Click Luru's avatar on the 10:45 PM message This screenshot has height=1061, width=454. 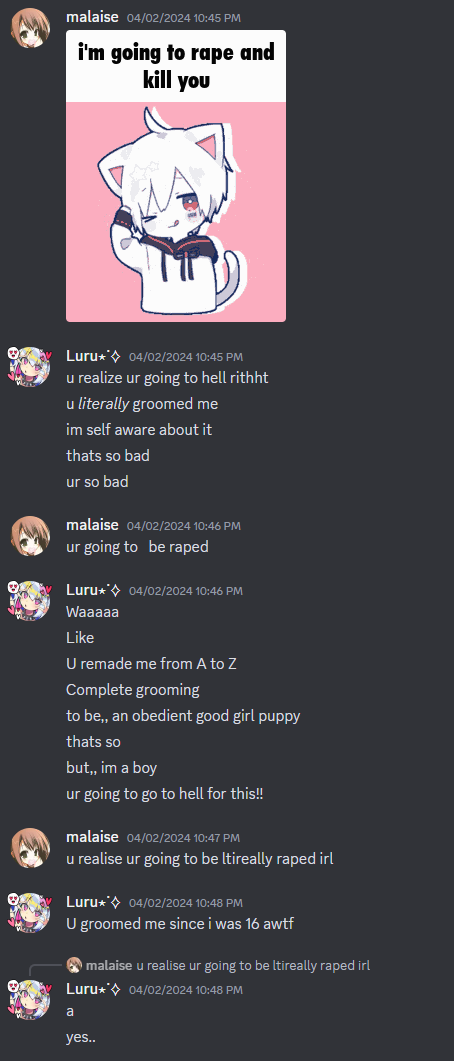click(x=30, y=367)
